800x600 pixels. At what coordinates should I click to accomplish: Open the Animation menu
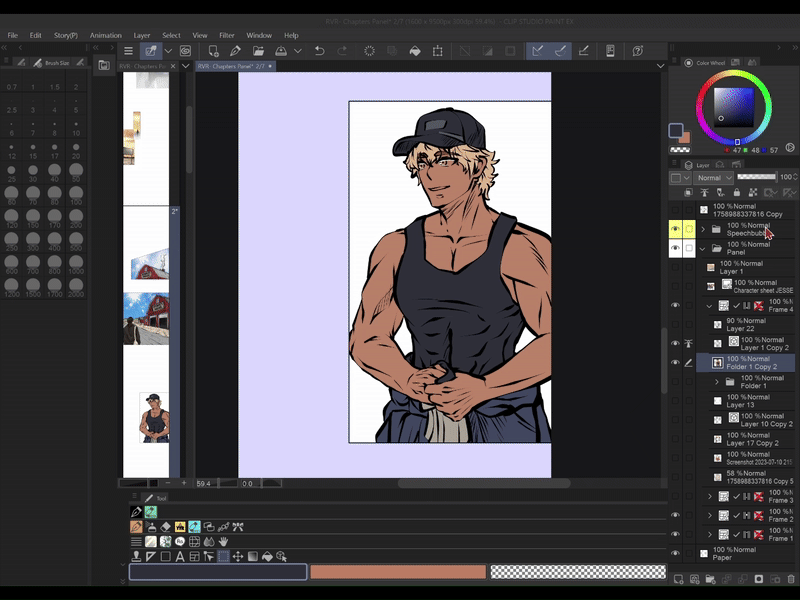105,35
